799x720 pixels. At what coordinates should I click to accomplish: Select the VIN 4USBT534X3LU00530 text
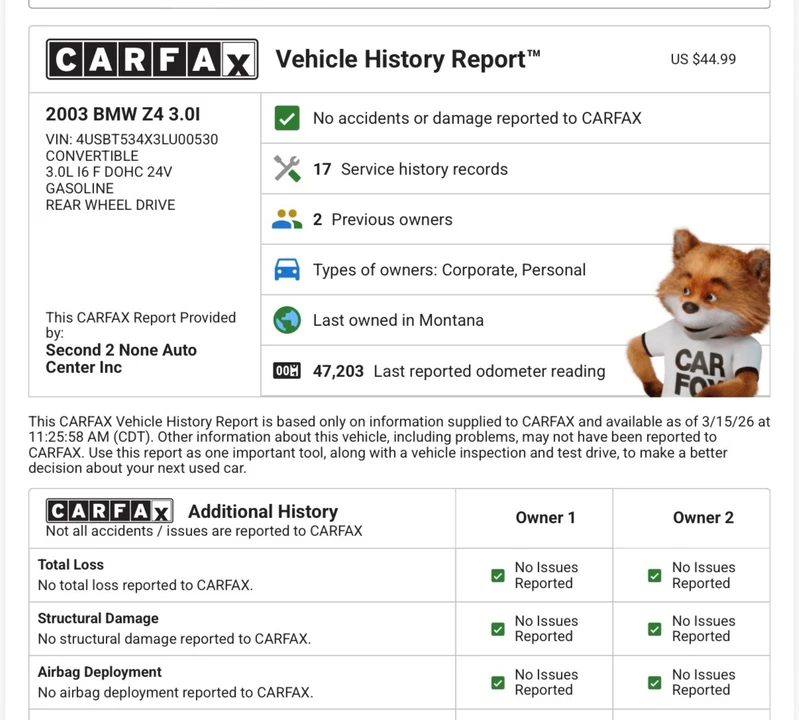click(x=132, y=139)
